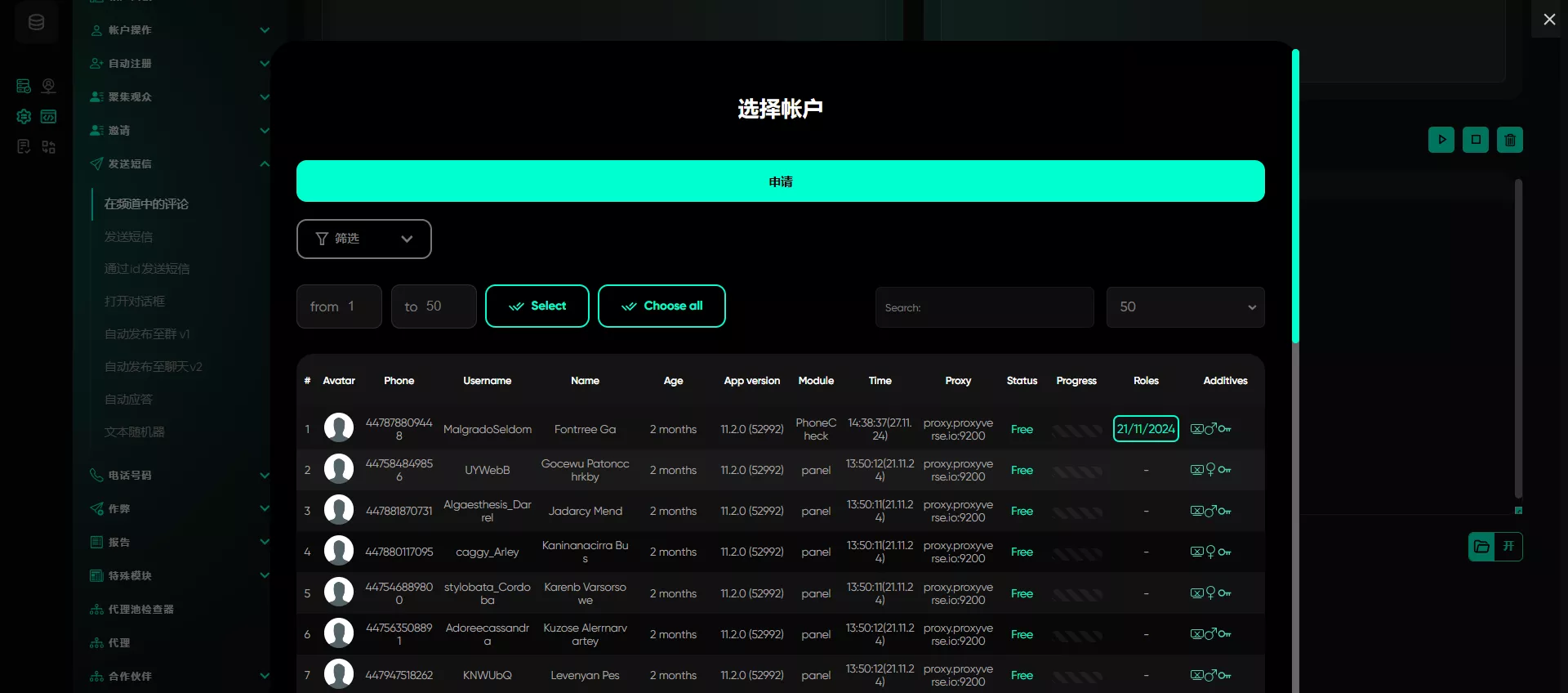Click the database stack icon at top of sidebar
This screenshot has height=693, width=1568.
coord(36,22)
